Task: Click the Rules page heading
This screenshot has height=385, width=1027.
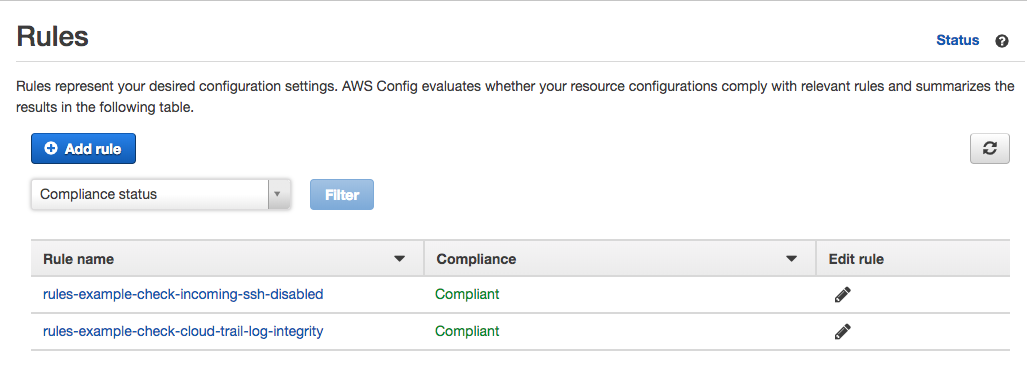Action: (52, 37)
